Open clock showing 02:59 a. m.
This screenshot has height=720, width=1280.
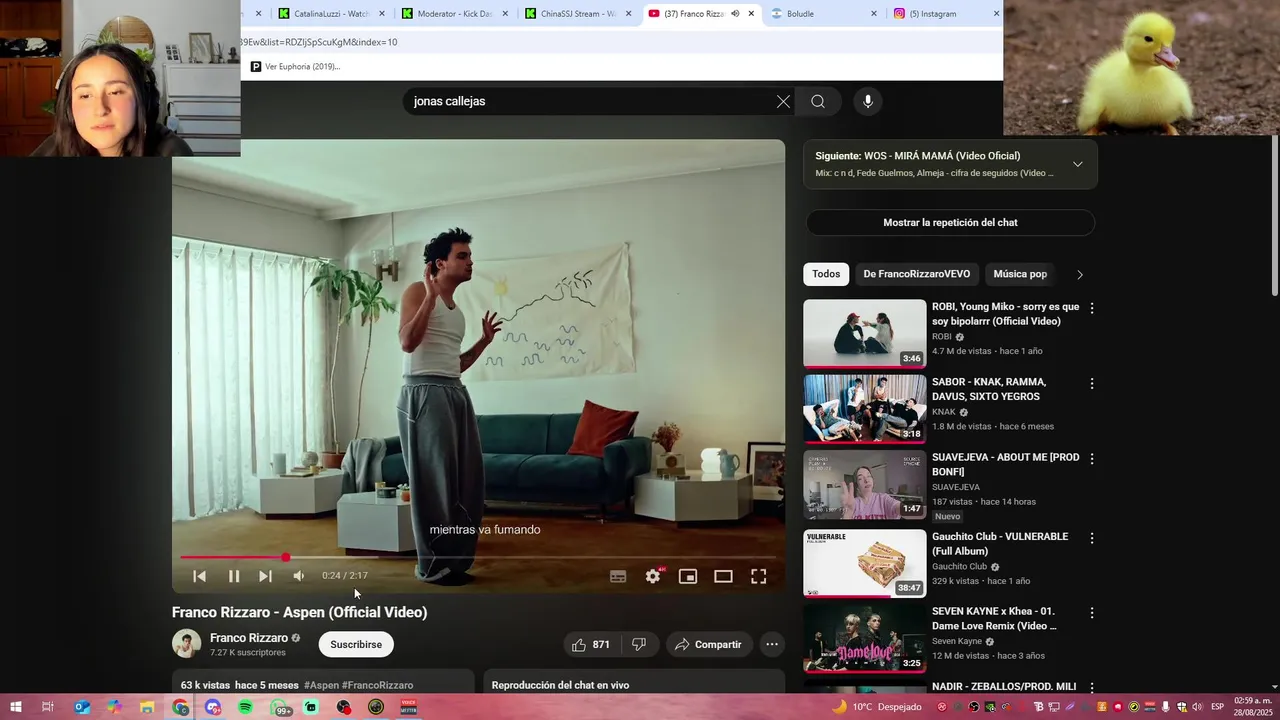click(x=1253, y=707)
